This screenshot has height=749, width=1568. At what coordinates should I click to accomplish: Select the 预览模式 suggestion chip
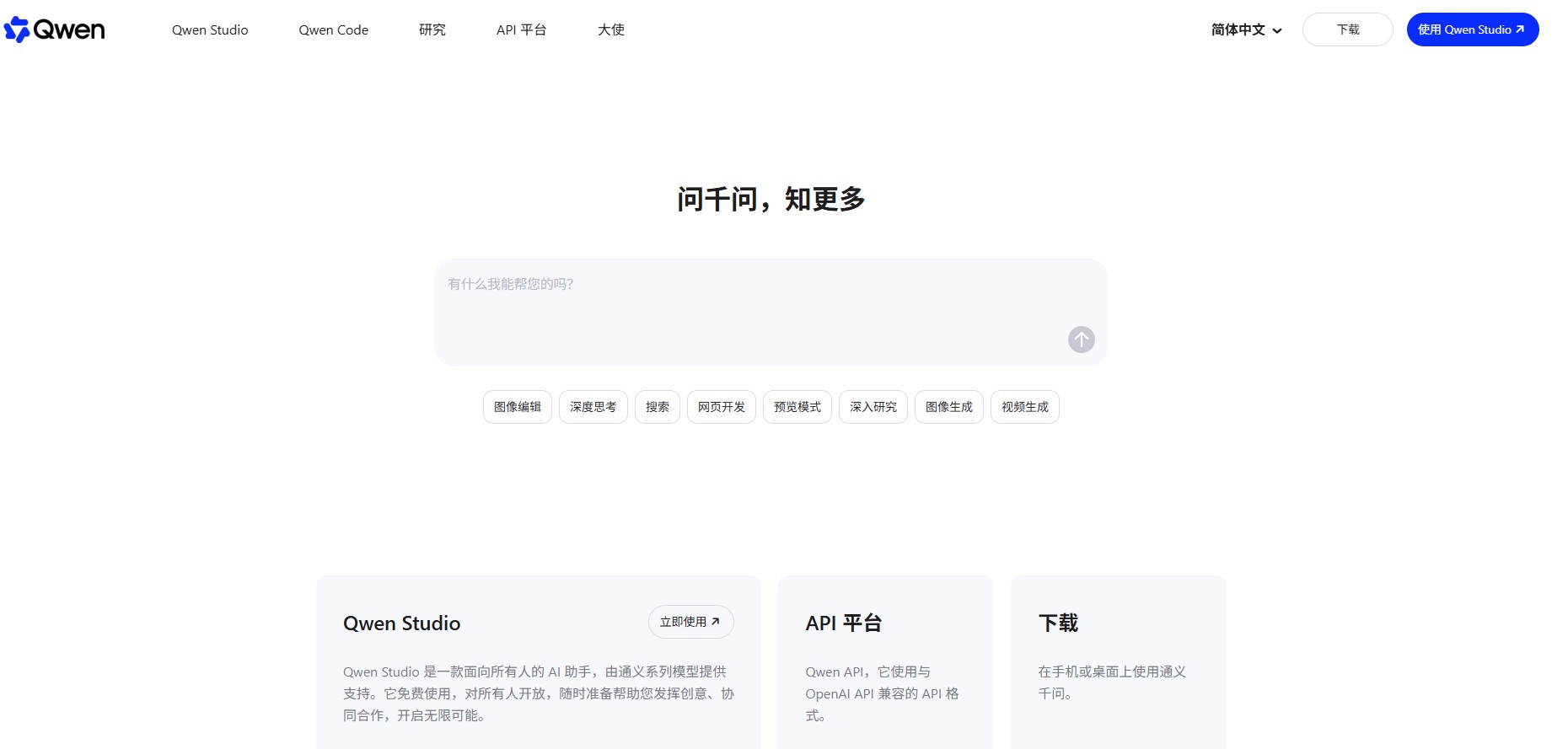797,407
